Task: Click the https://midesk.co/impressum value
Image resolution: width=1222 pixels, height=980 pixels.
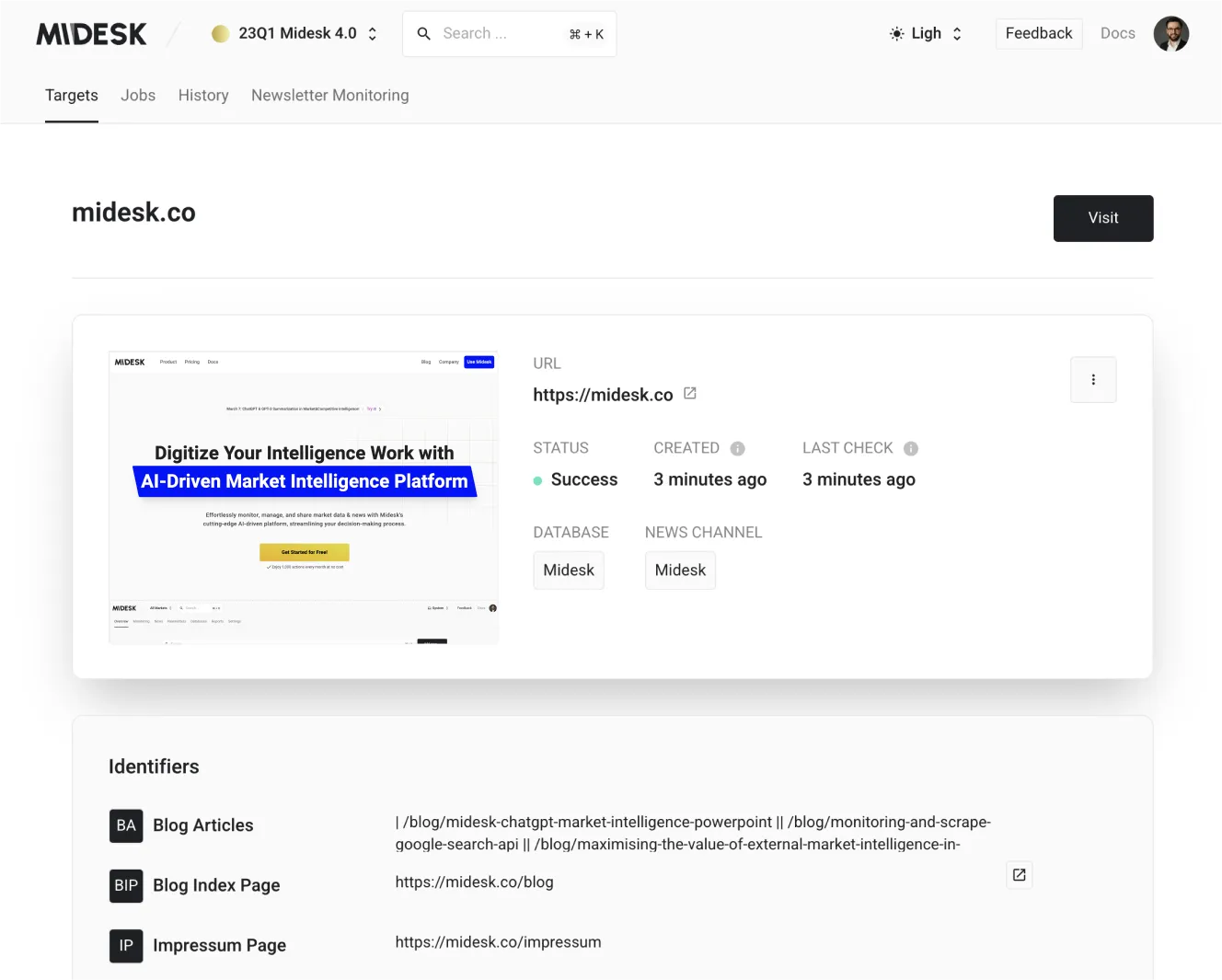Action: point(498,941)
